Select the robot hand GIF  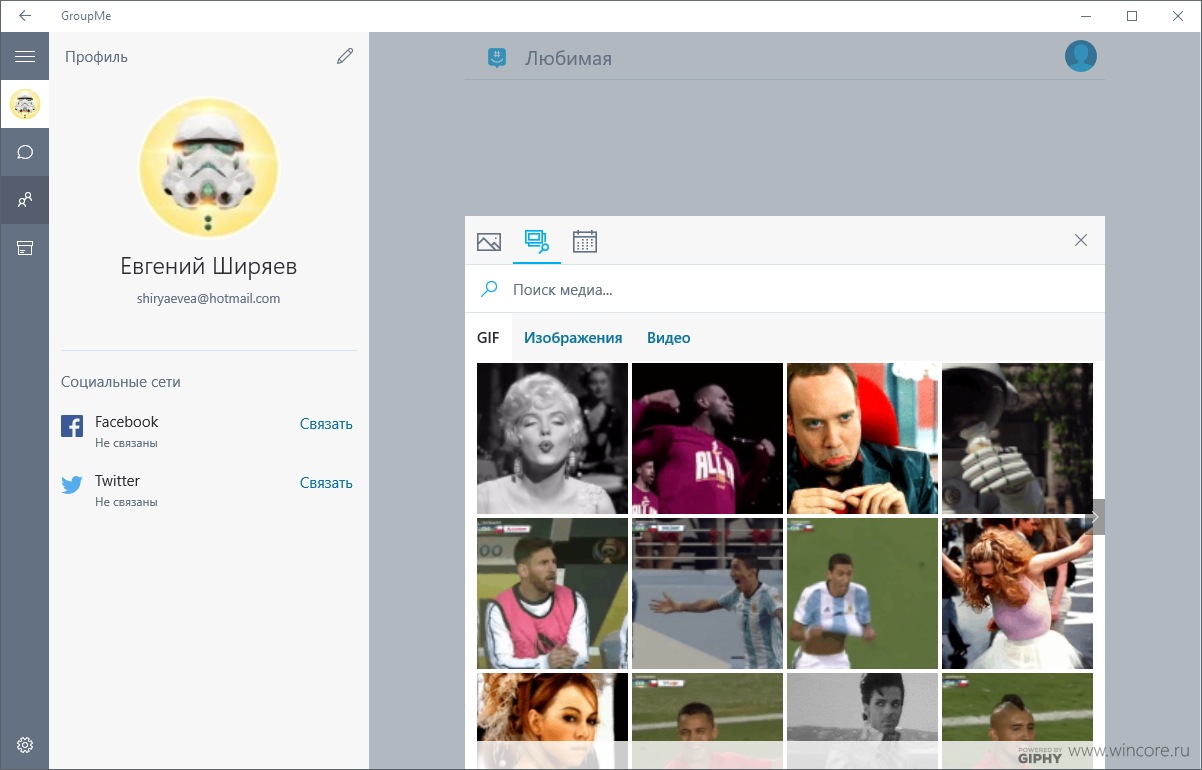1017,438
